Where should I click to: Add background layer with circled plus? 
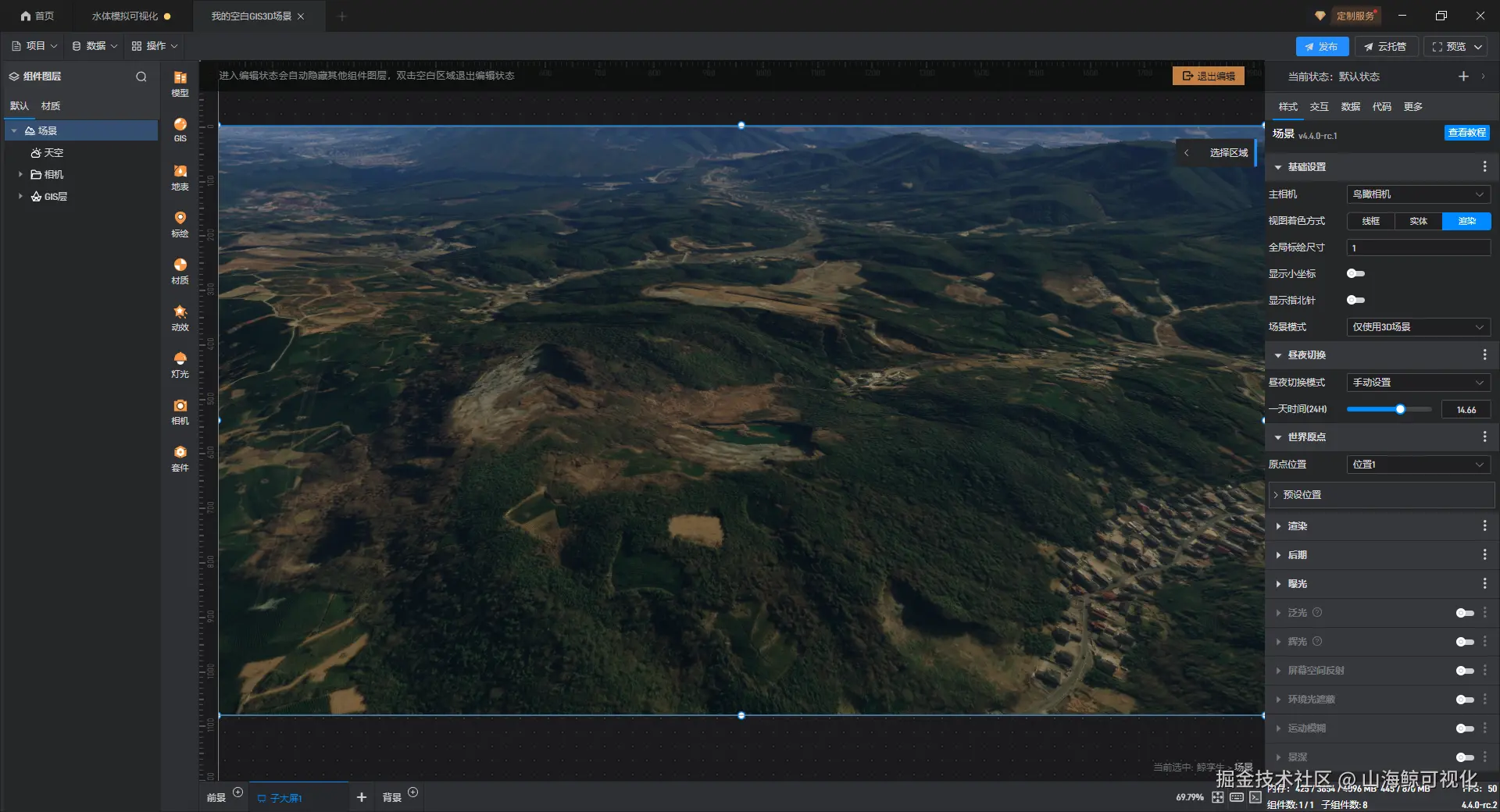(413, 792)
